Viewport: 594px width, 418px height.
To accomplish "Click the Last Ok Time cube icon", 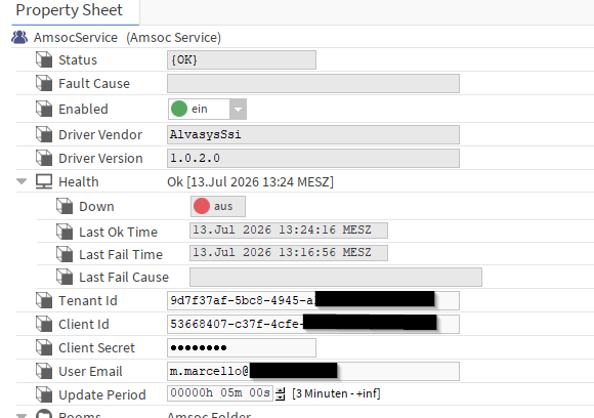I will click(64, 232).
